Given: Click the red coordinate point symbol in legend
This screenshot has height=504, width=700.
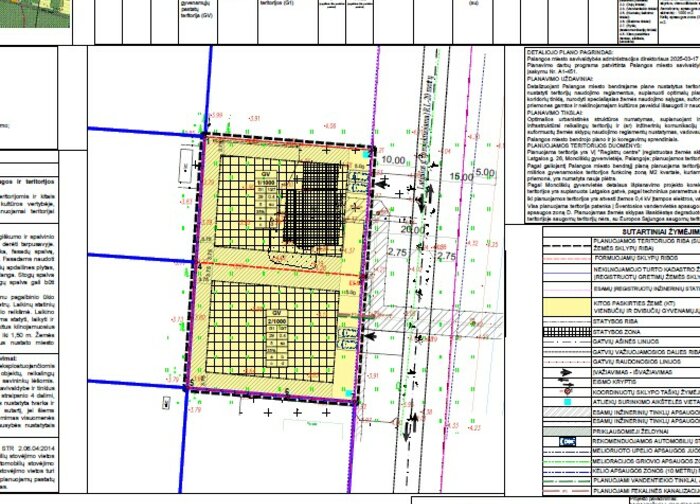Looking at the screenshot, I should [567, 392].
